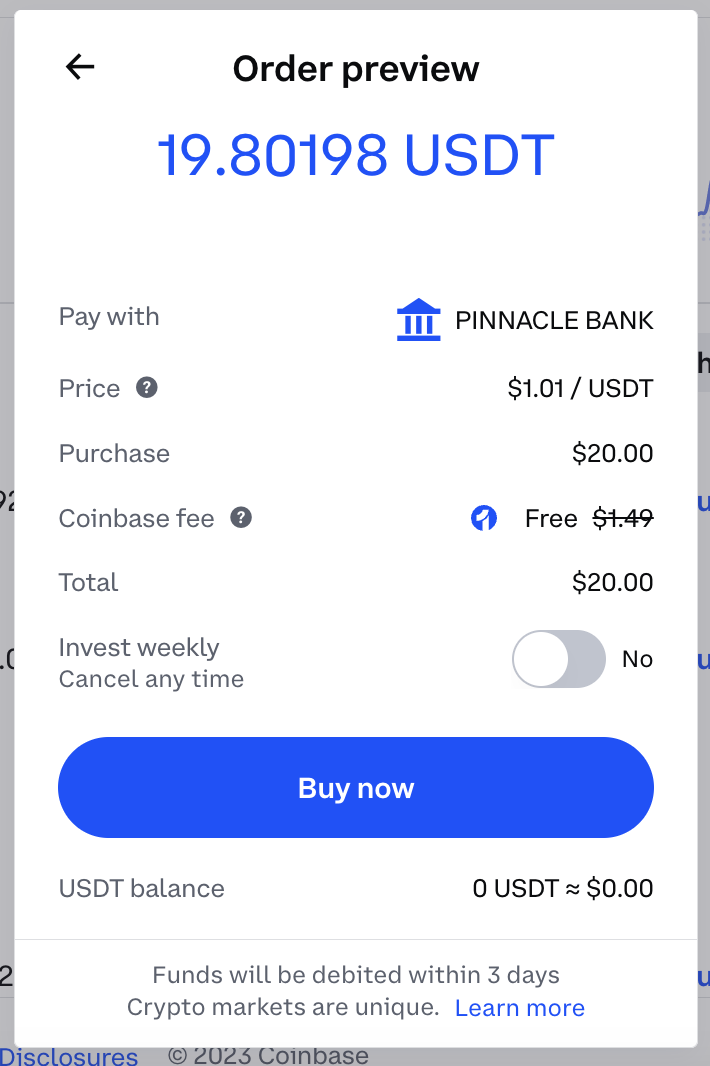This screenshot has height=1066, width=710.
Task: Click the struck-through $1.49 fee amount
Action: pos(623,518)
